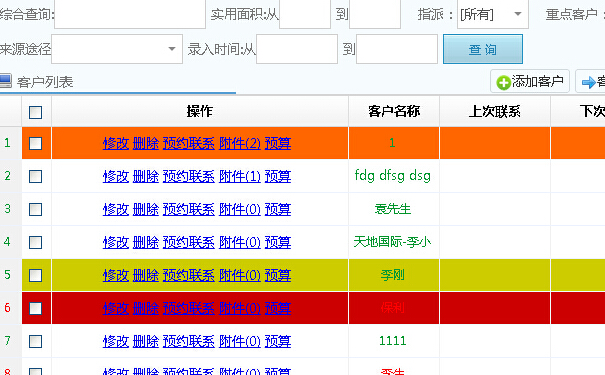Viewport: 605px width, 375px height.
Task: Open the 指派 dropdown showing [所有]
Action: tap(493, 14)
